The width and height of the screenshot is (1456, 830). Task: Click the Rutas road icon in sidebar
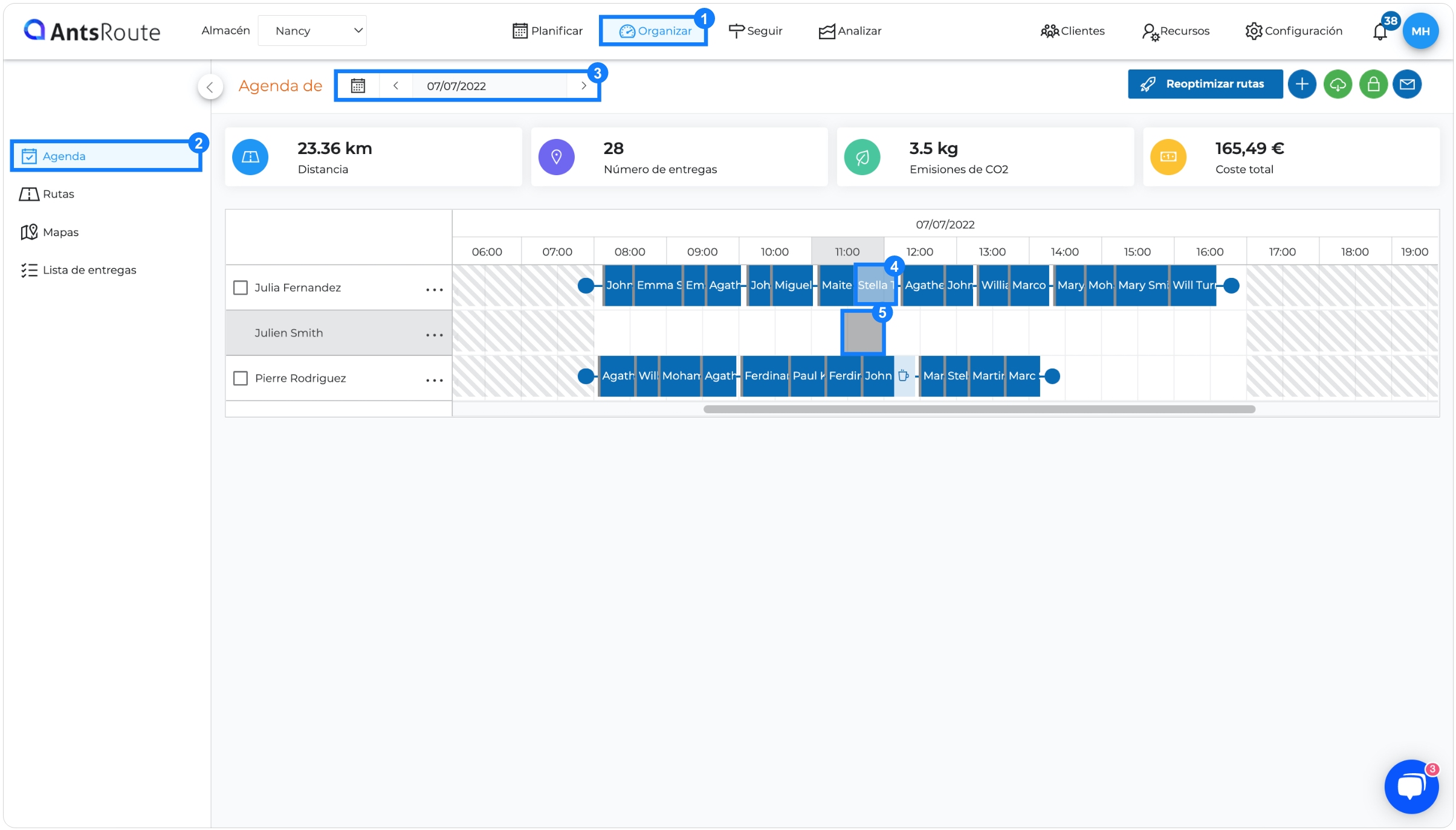point(29,194)
